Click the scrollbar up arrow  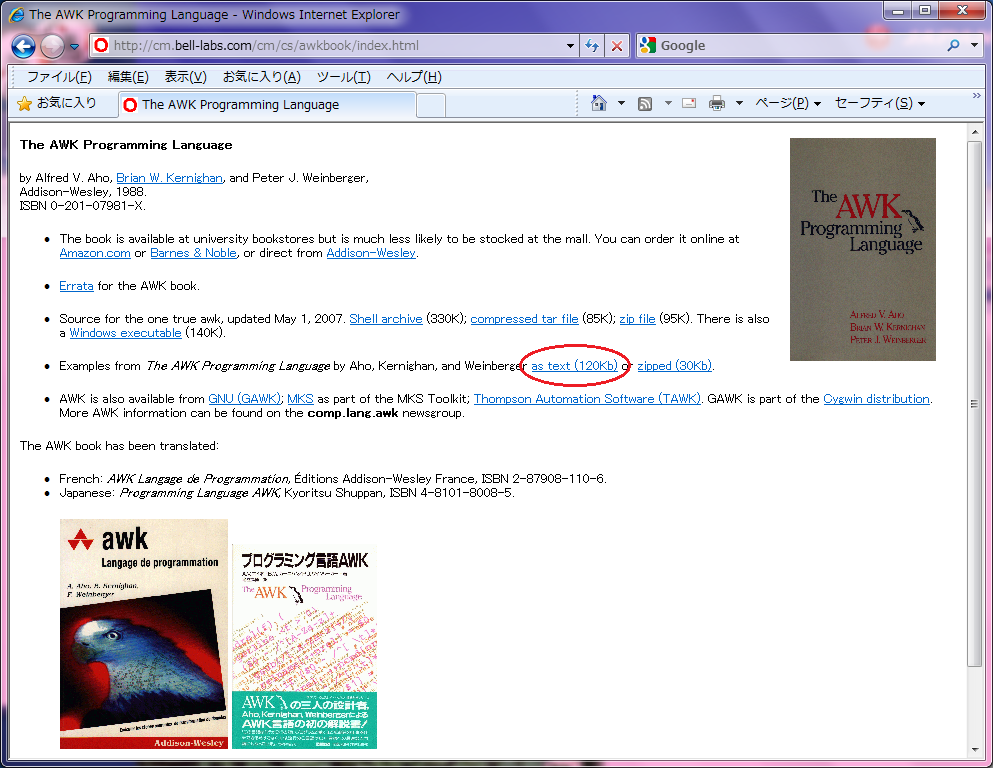click(x=974, y=132)
